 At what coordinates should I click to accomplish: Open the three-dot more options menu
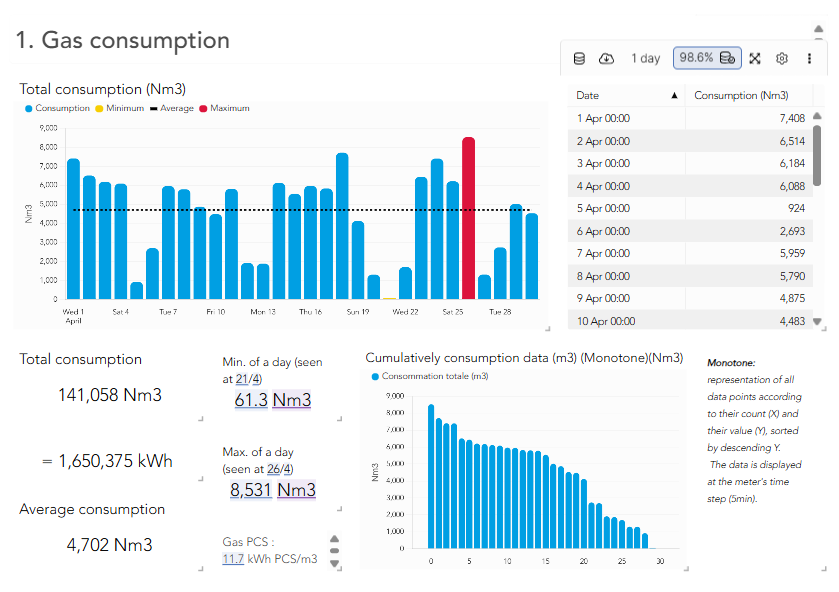(x=809, y=58)
